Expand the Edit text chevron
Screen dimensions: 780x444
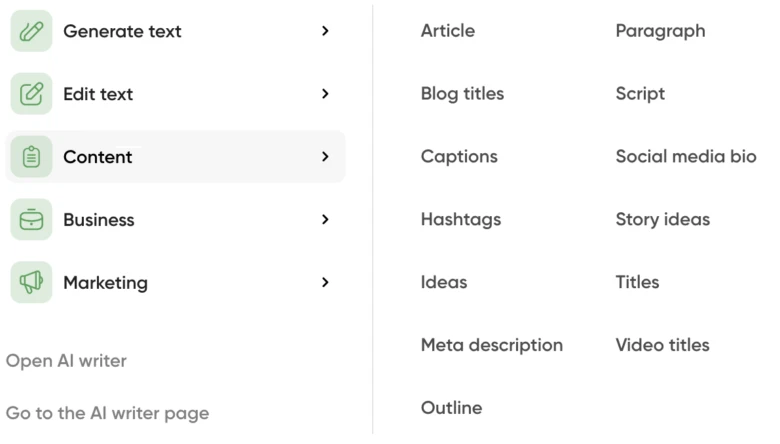[325, 94]
